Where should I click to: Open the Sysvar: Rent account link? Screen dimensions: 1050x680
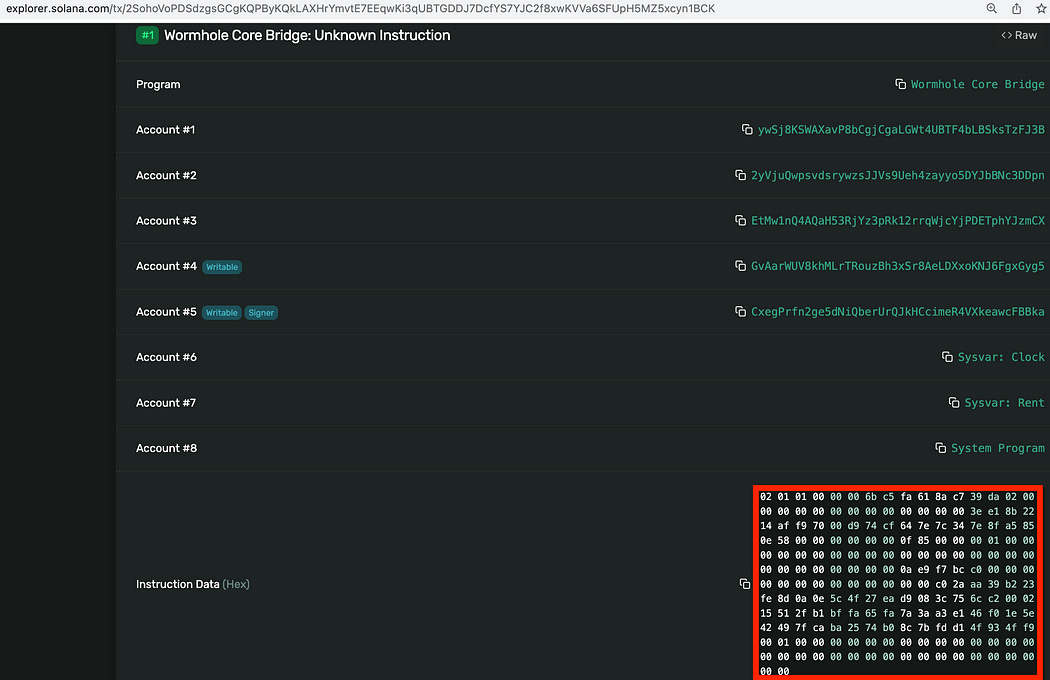[x=1004, y=403]
